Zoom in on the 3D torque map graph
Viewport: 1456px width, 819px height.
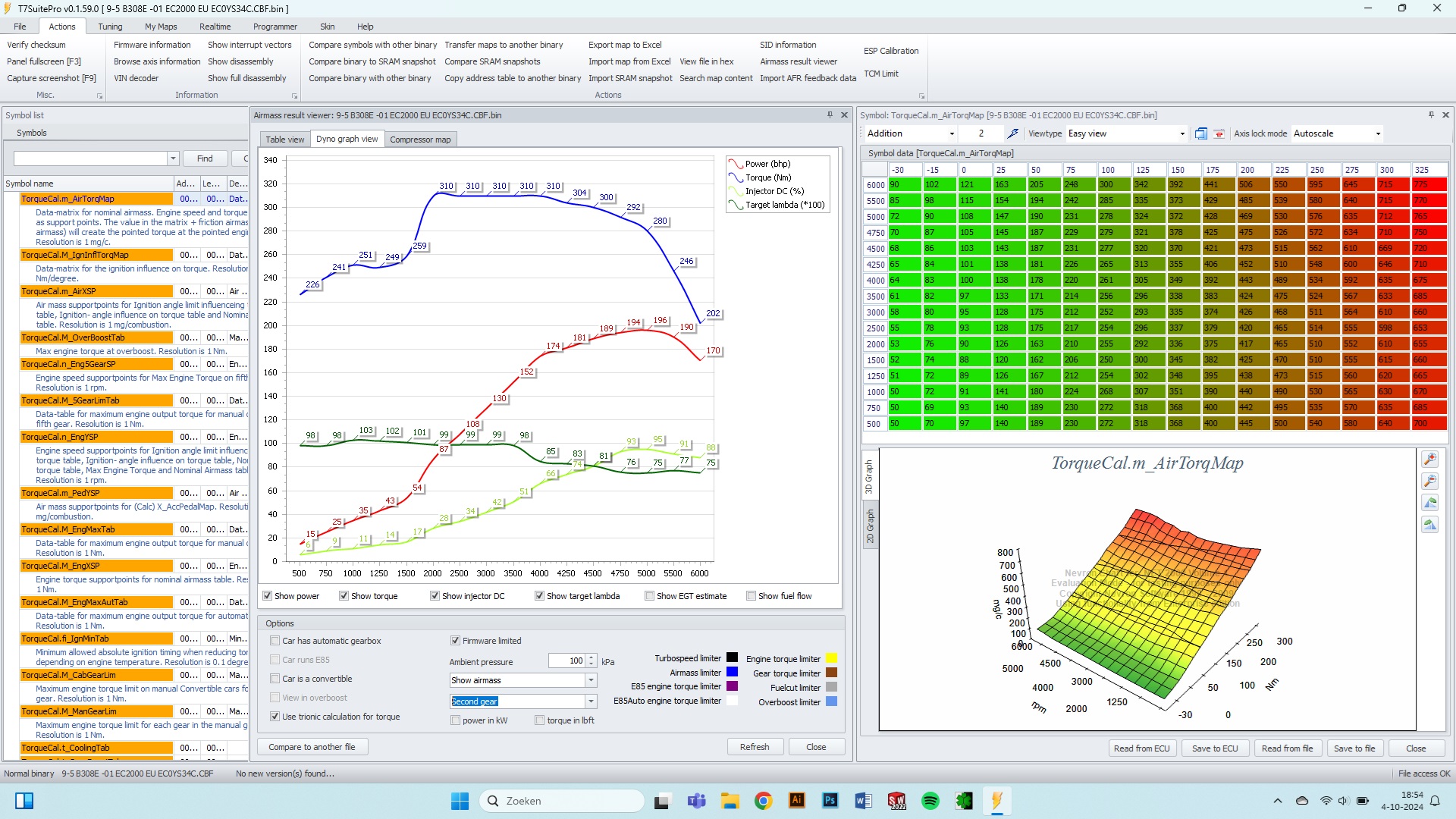click(1429, 459)
